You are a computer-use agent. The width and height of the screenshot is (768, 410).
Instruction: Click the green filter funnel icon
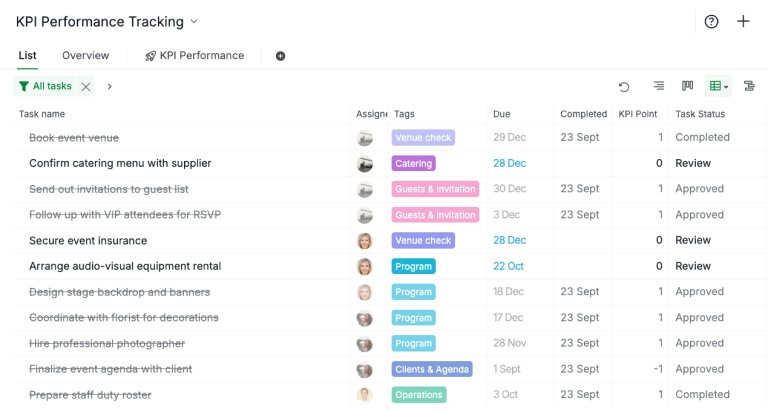[24, 87]
